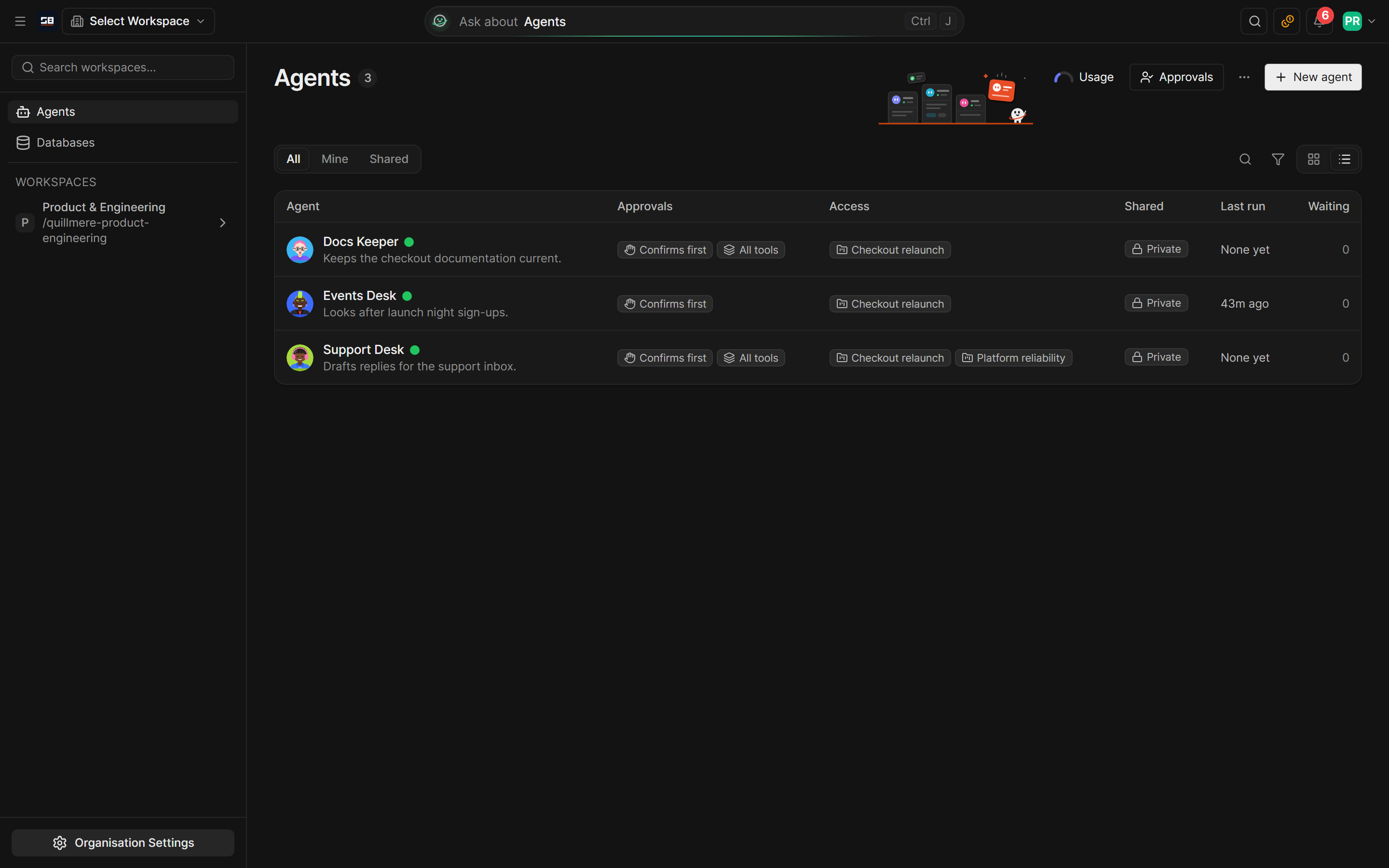This screenshot has width=1389, height=868.
Task: Click the Last run column header
Action: [x=1243, y=206]
